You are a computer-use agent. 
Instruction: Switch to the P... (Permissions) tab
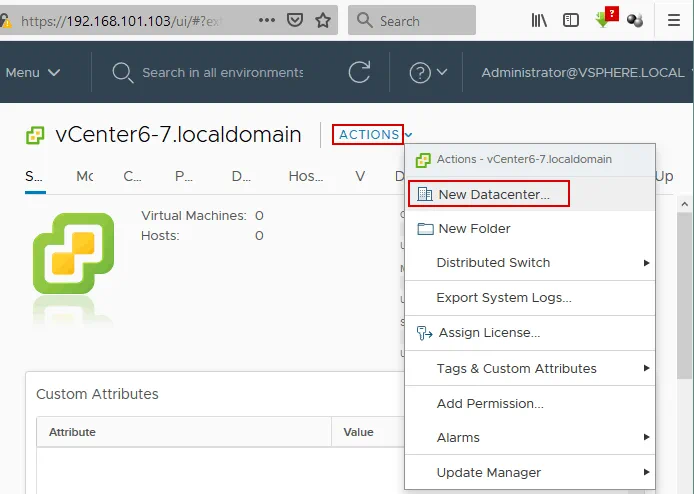click(x=184, y=177)
